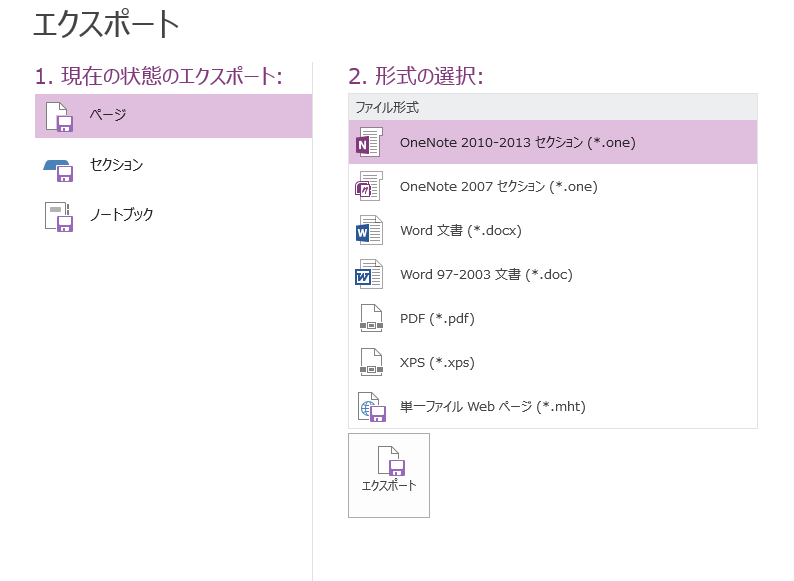Choose Word 文書 (*.docx) format
The width and height of the screenshot is (794, 581).
point(553,230)
